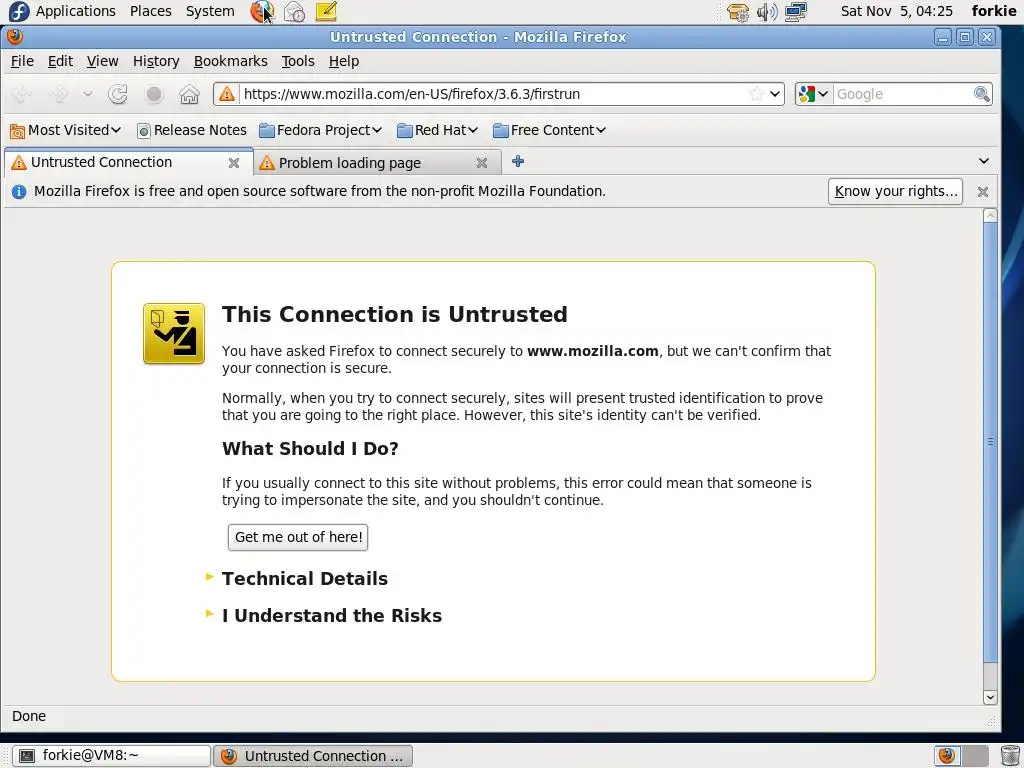Open the Edit menu
1024x768 pixels.
click(x=60, y=61)
